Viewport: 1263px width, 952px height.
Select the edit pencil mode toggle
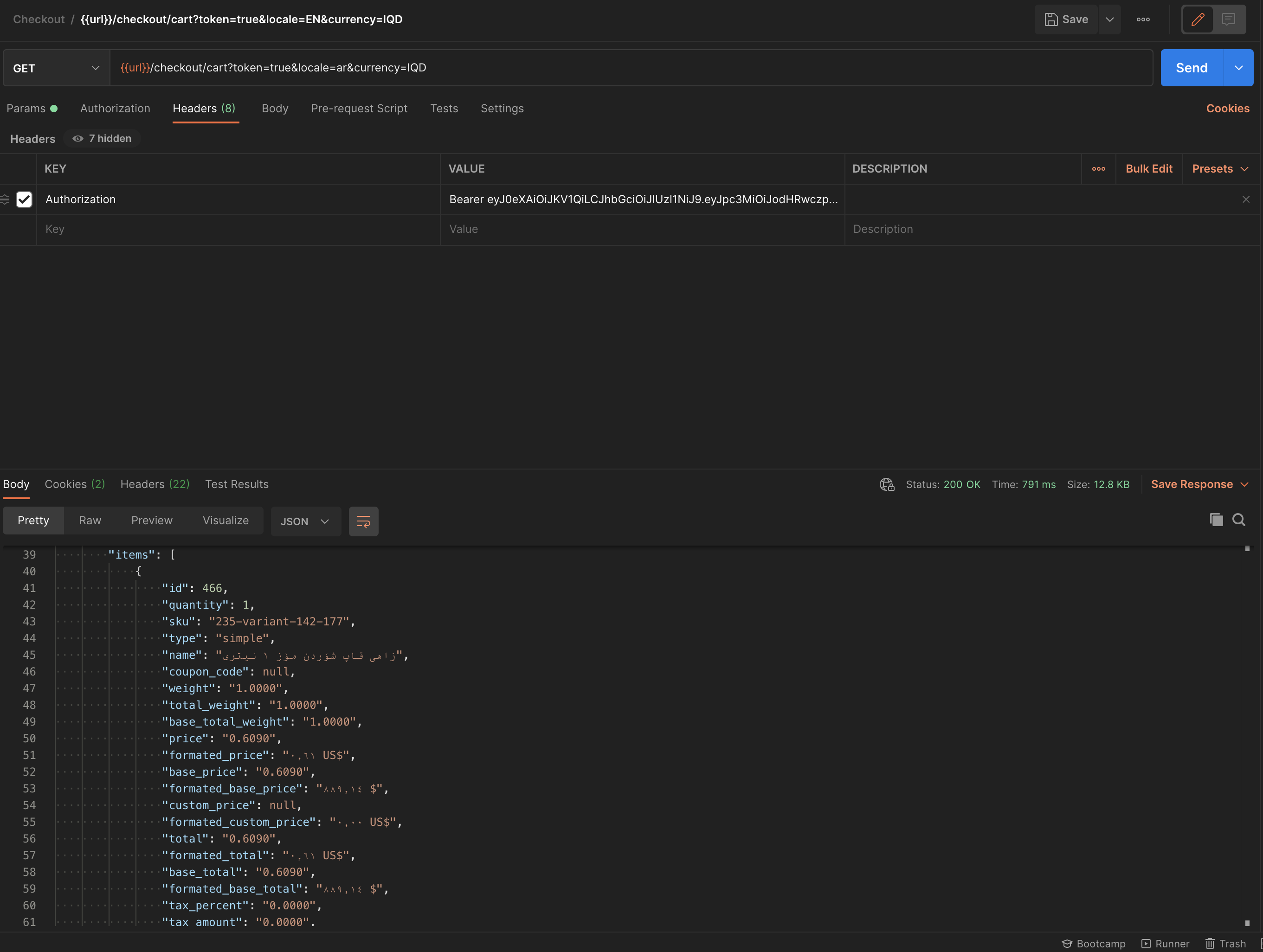coord(1197,19)
